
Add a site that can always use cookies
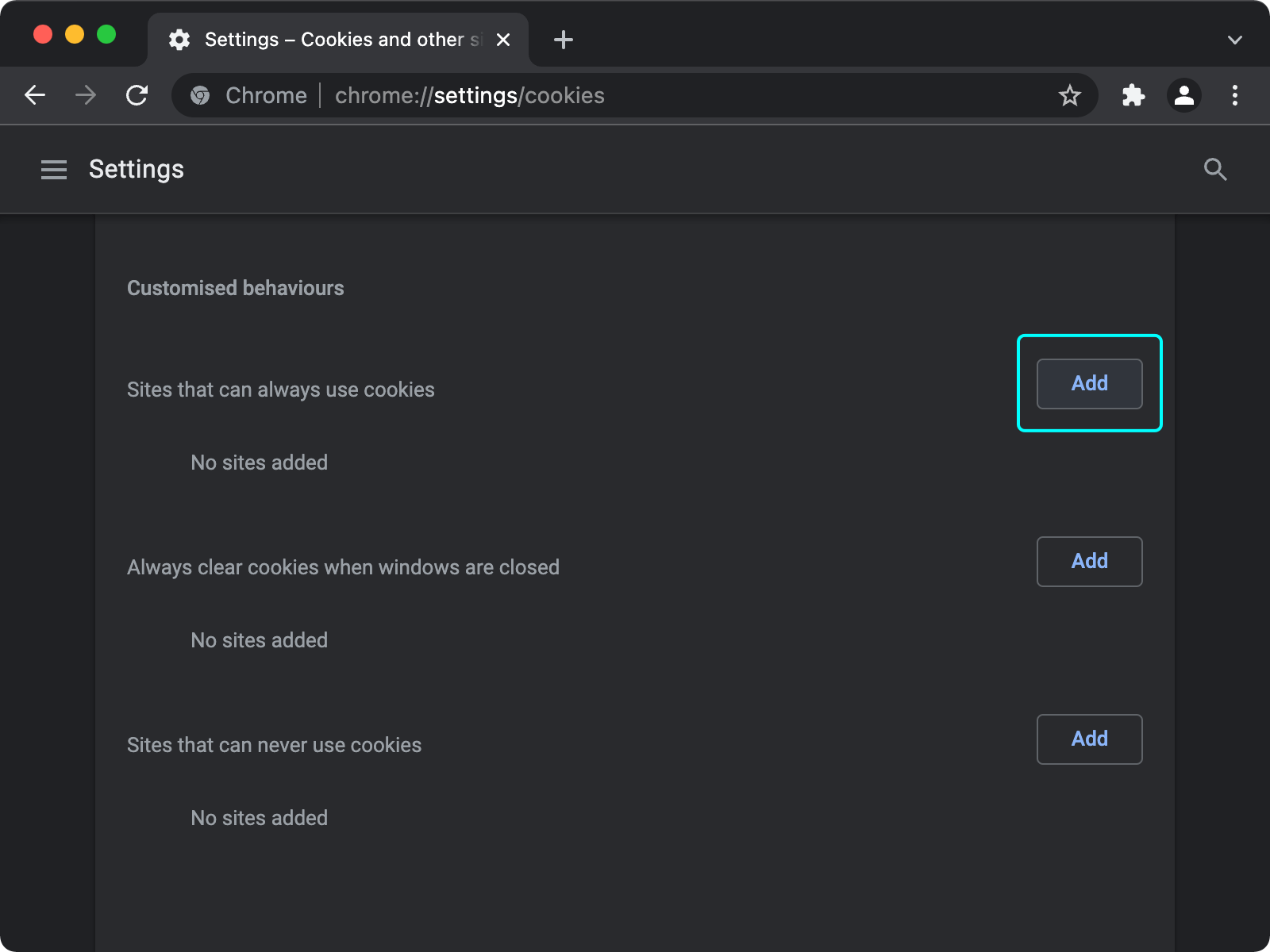[1088, 383]
